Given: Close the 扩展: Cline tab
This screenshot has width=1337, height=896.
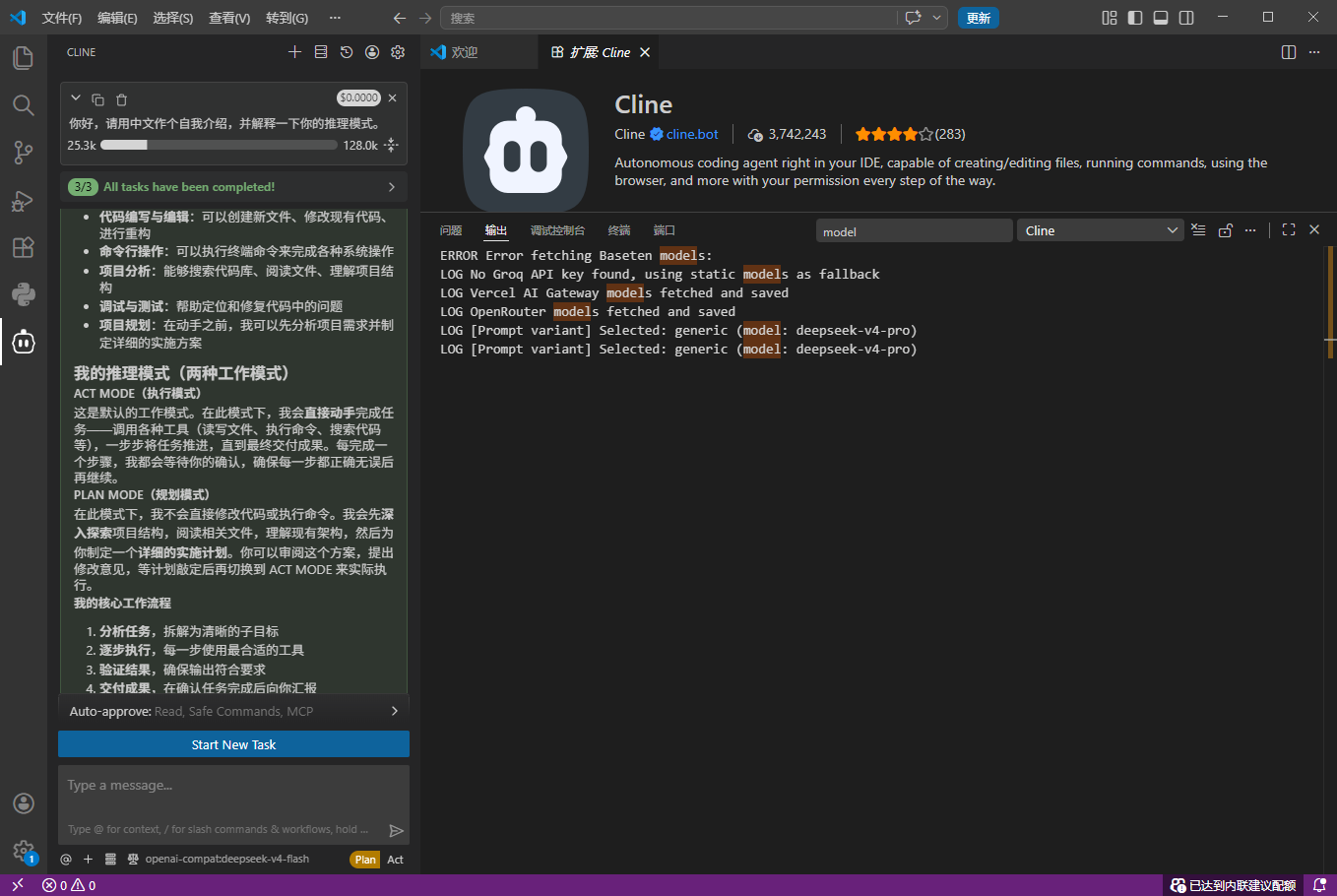Looking at the screenshot, I should [x=645, y=52].
